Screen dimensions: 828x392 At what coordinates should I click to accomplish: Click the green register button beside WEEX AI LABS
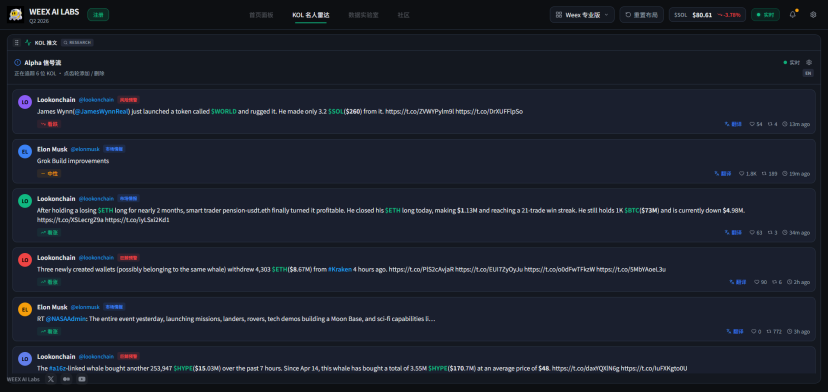98,15
